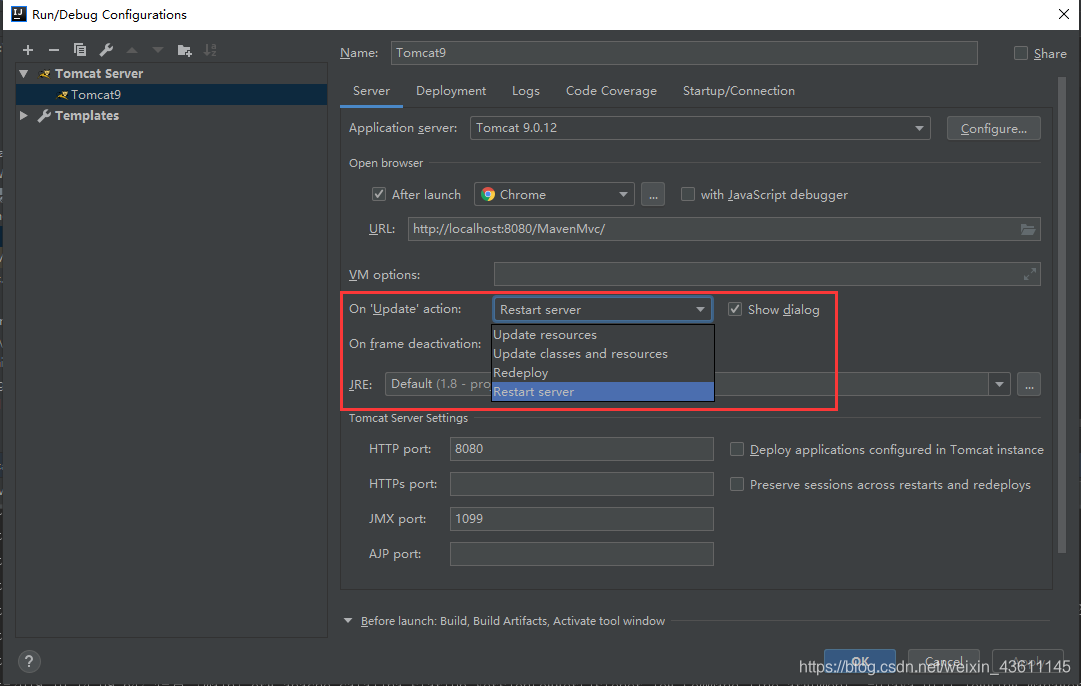Expand VM options field with arrows icon
The height and width of the screenshot is (686, 1081).
click(1029, 274)
